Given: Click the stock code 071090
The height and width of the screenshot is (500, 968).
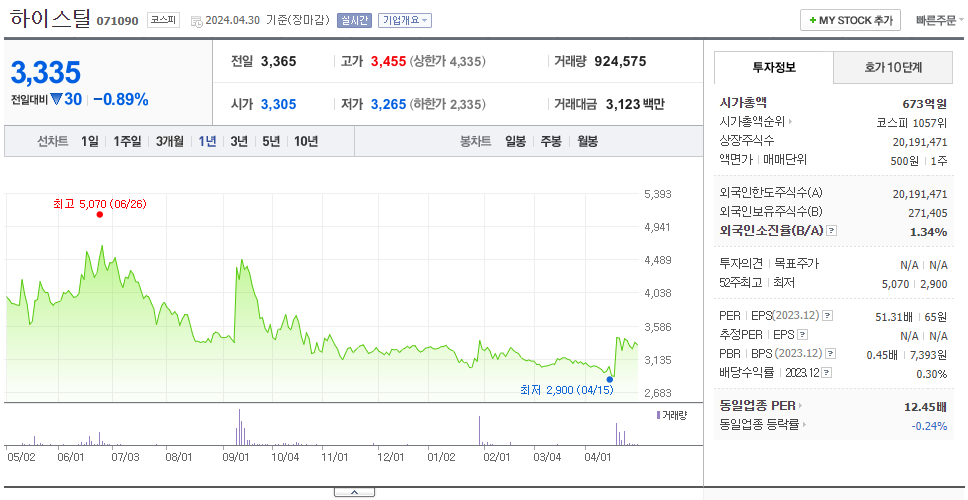Looking at the screenshot, I should (117, 22).
